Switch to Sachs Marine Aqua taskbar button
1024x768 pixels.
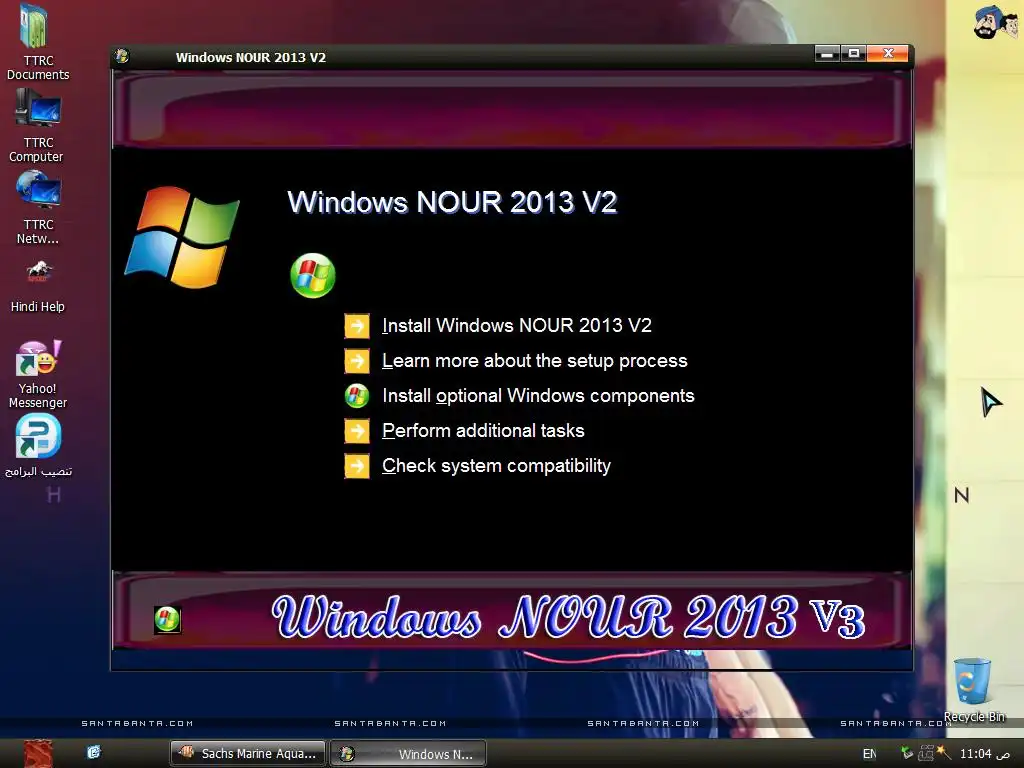(248, 753)
